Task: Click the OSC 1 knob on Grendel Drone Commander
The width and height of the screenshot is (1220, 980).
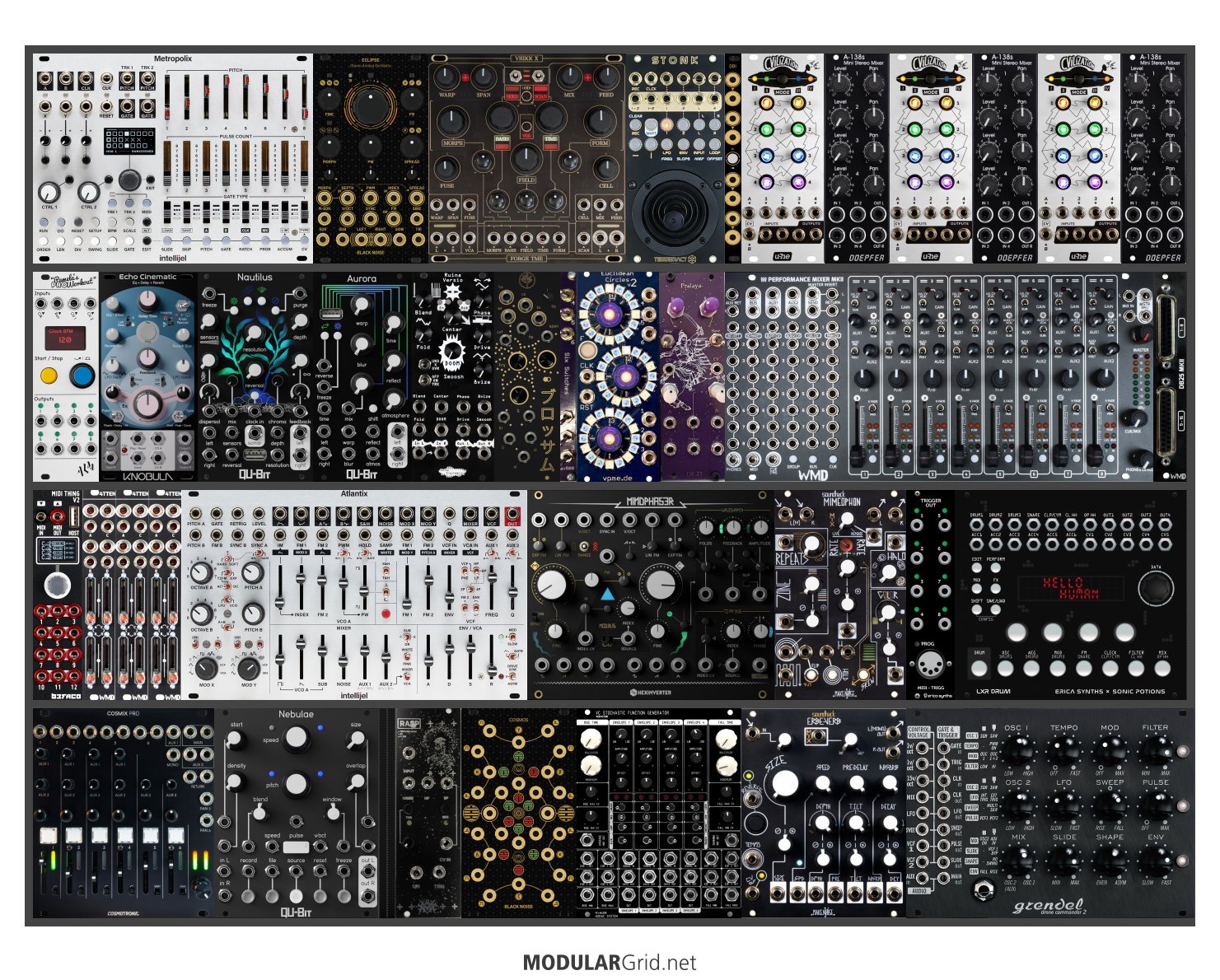Action: pos(1018,750)
